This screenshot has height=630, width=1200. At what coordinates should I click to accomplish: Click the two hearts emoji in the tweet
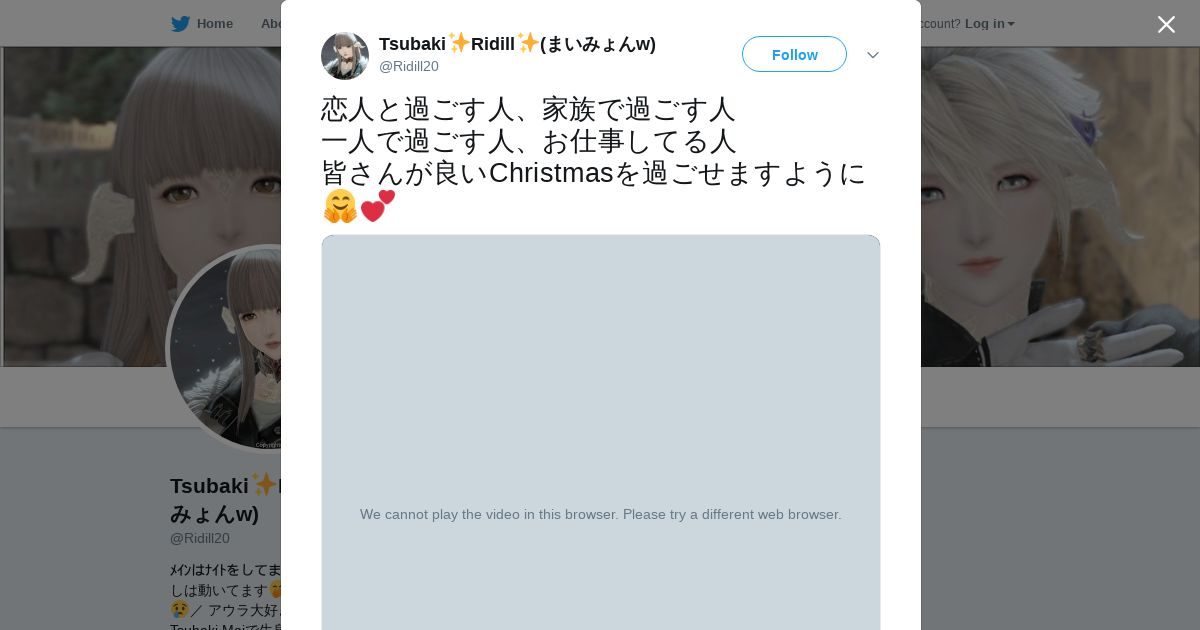pos(378,206)
